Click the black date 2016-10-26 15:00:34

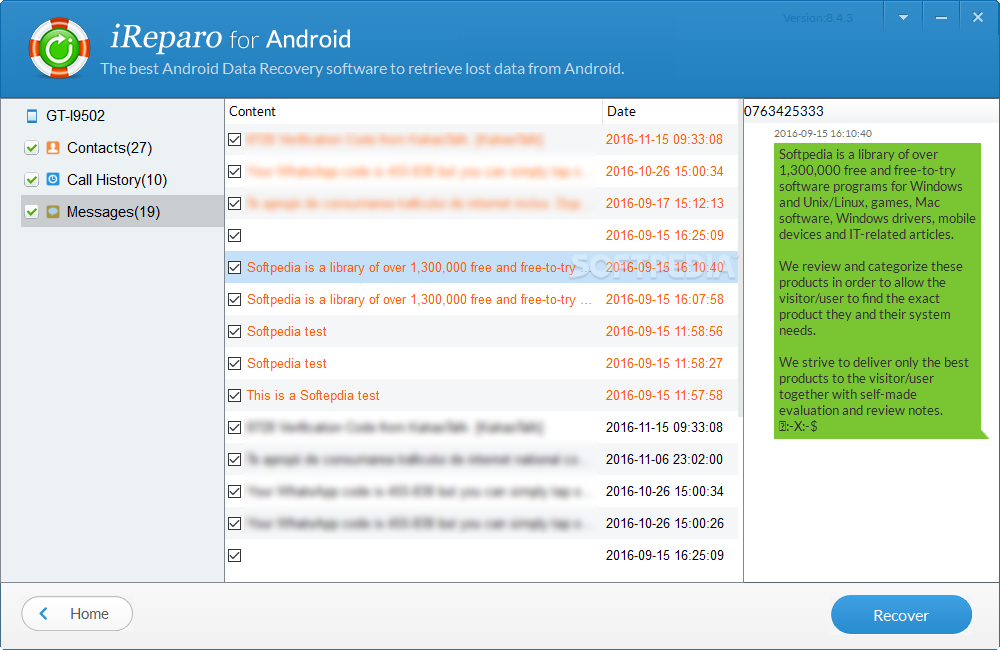[x=665, y=491]
